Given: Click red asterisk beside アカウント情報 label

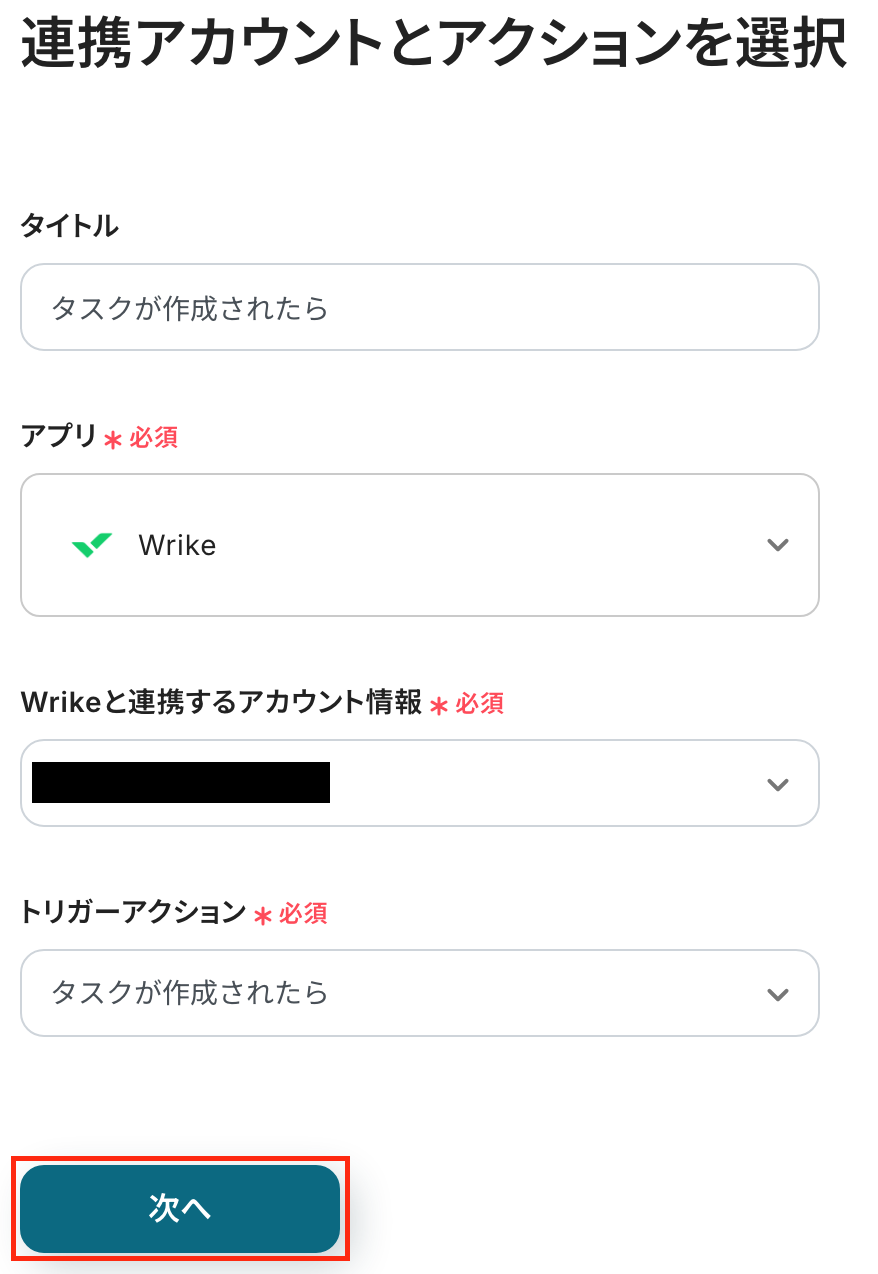Looking at the screenshot, I should (439, 706).
